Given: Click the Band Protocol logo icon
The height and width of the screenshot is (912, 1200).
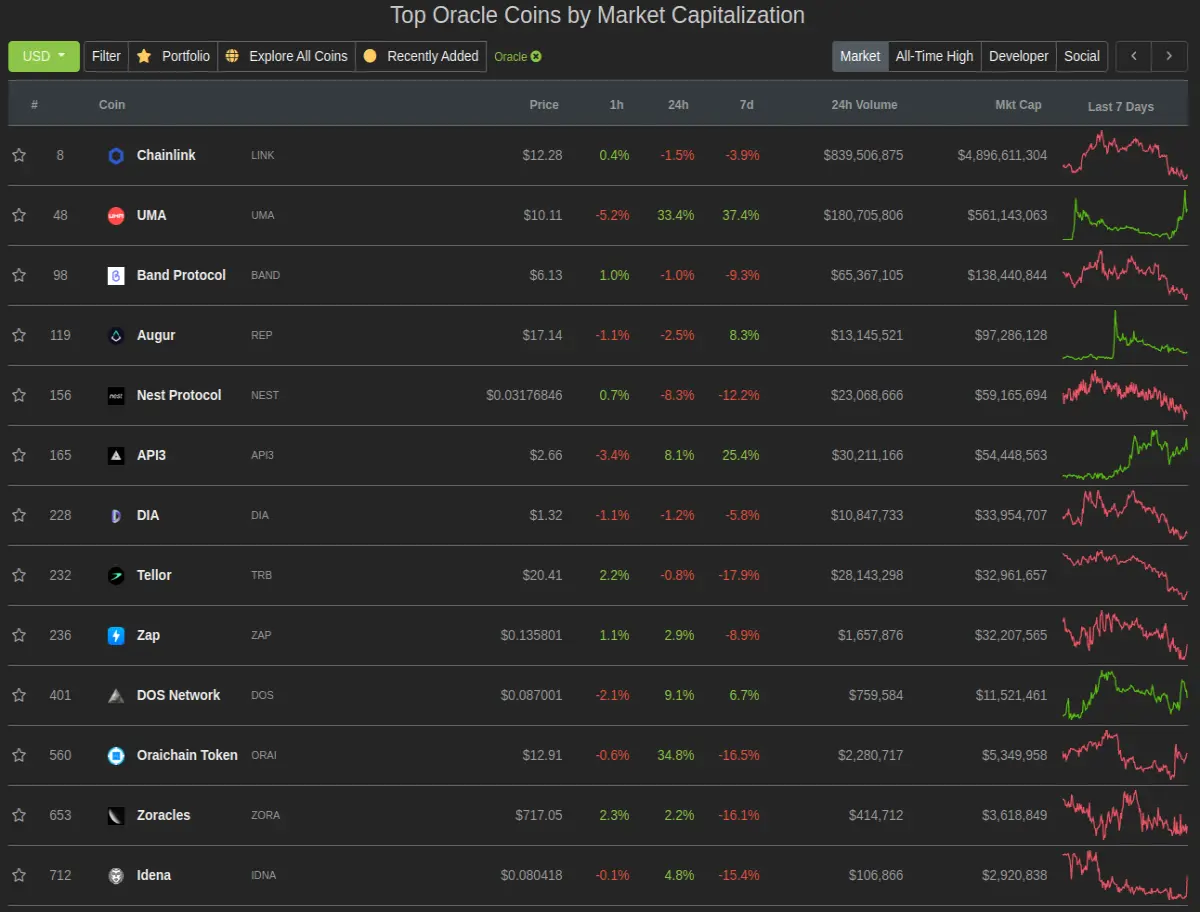Looking at the screenshot, I should (x=116, y=276).
